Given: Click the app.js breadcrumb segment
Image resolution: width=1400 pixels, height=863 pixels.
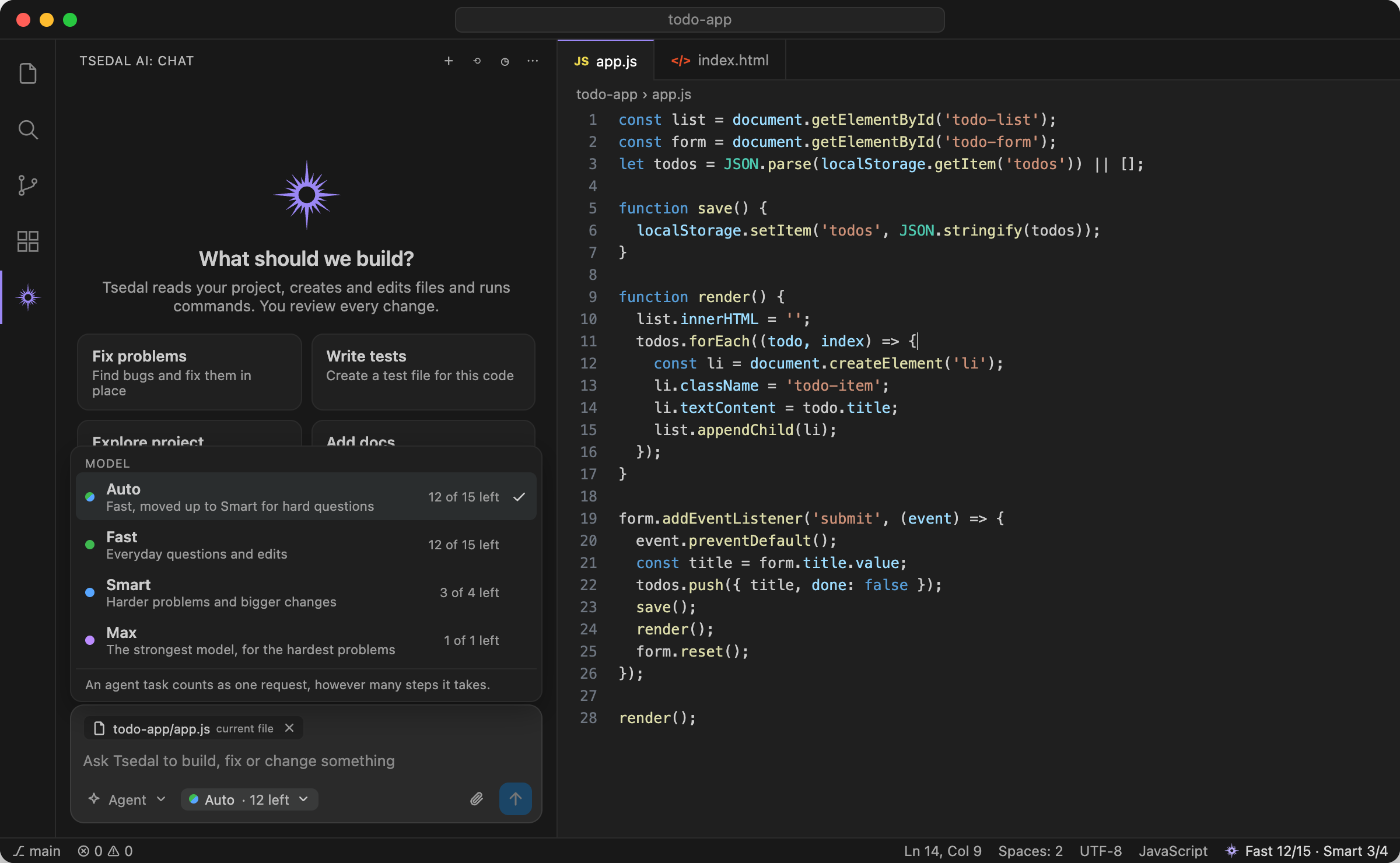Looking at the screenshot, I should point(671,94).
